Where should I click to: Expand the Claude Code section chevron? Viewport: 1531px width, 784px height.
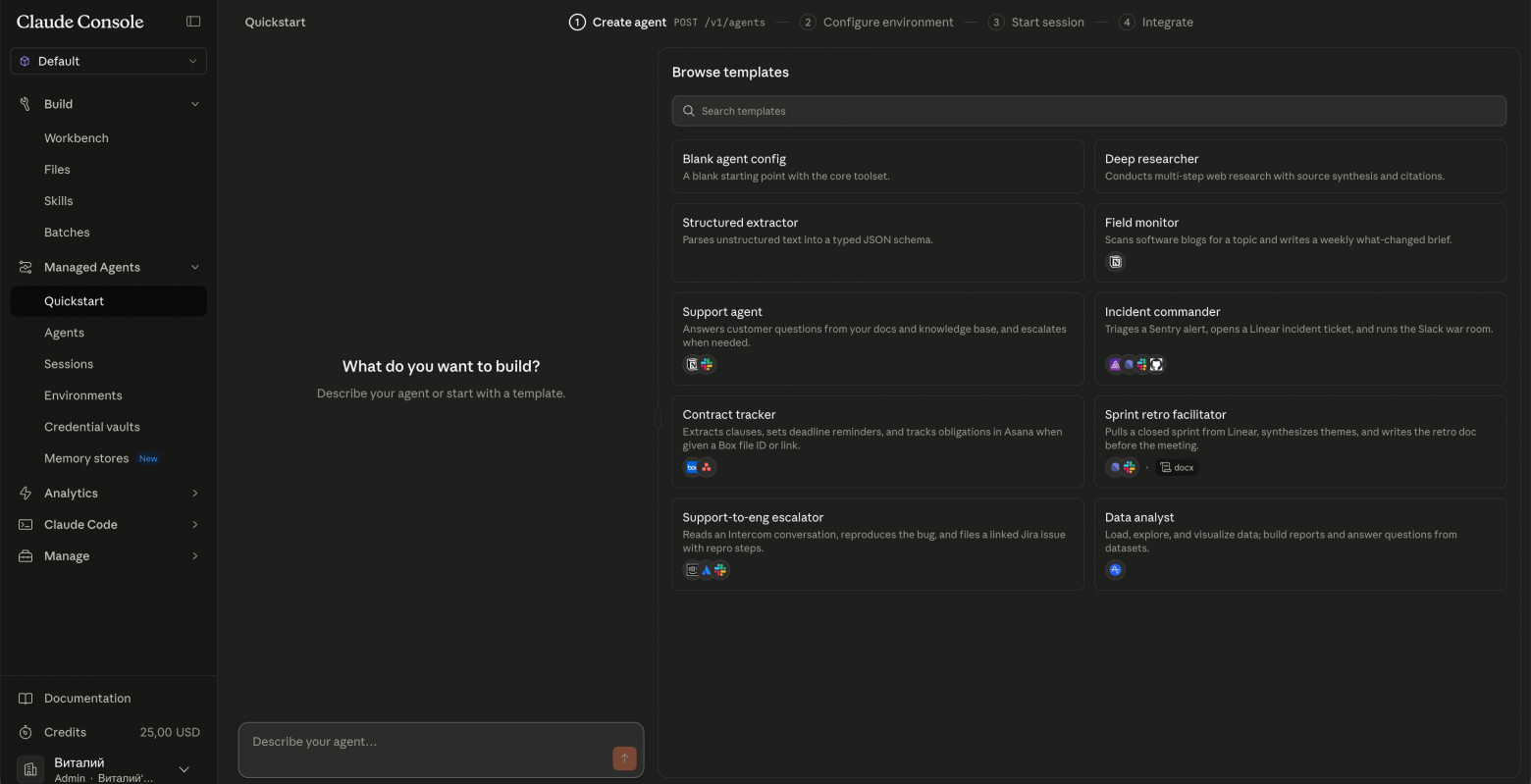coord(194,524)
